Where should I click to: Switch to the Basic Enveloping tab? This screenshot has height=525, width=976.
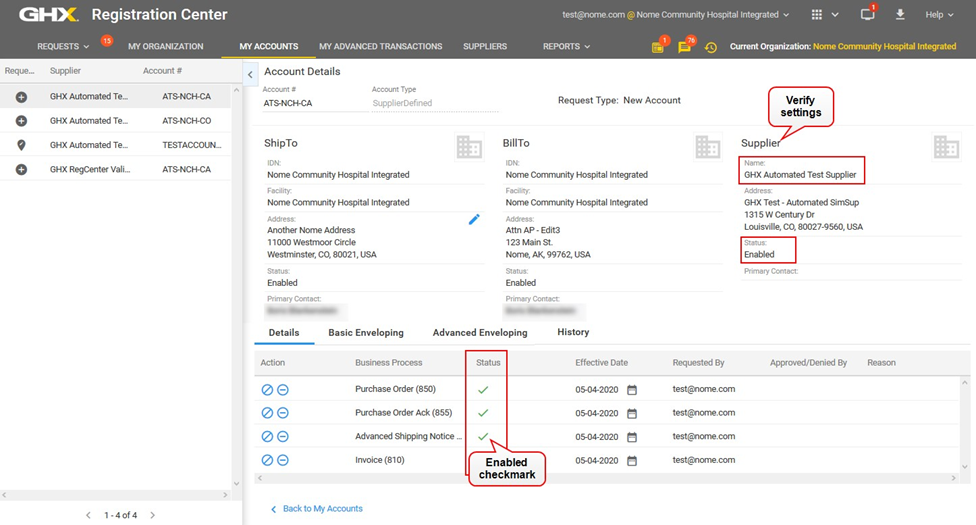tap(366, 333)
